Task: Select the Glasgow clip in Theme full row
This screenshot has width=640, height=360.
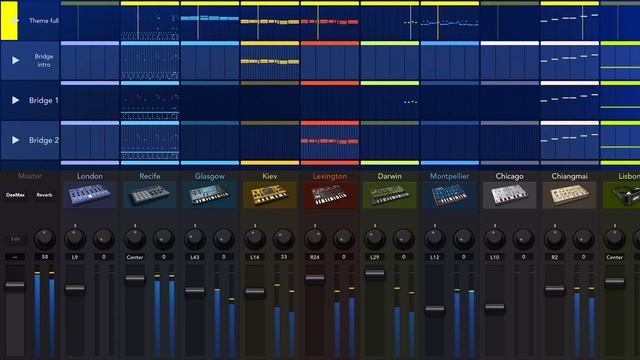Action: pyautogui.click(x=210, y=20)
